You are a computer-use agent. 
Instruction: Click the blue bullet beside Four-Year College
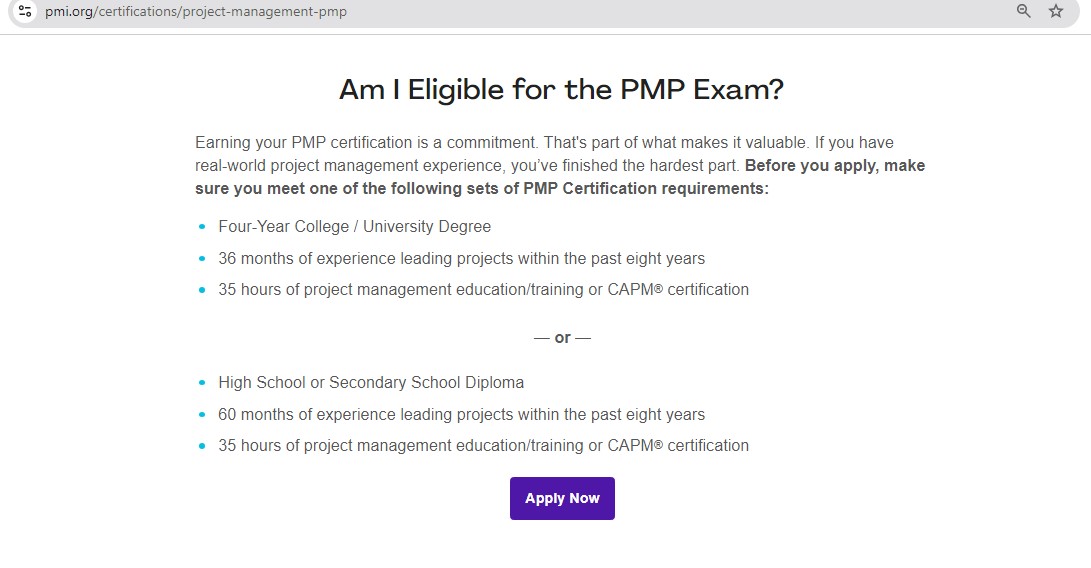click(202, 227)
